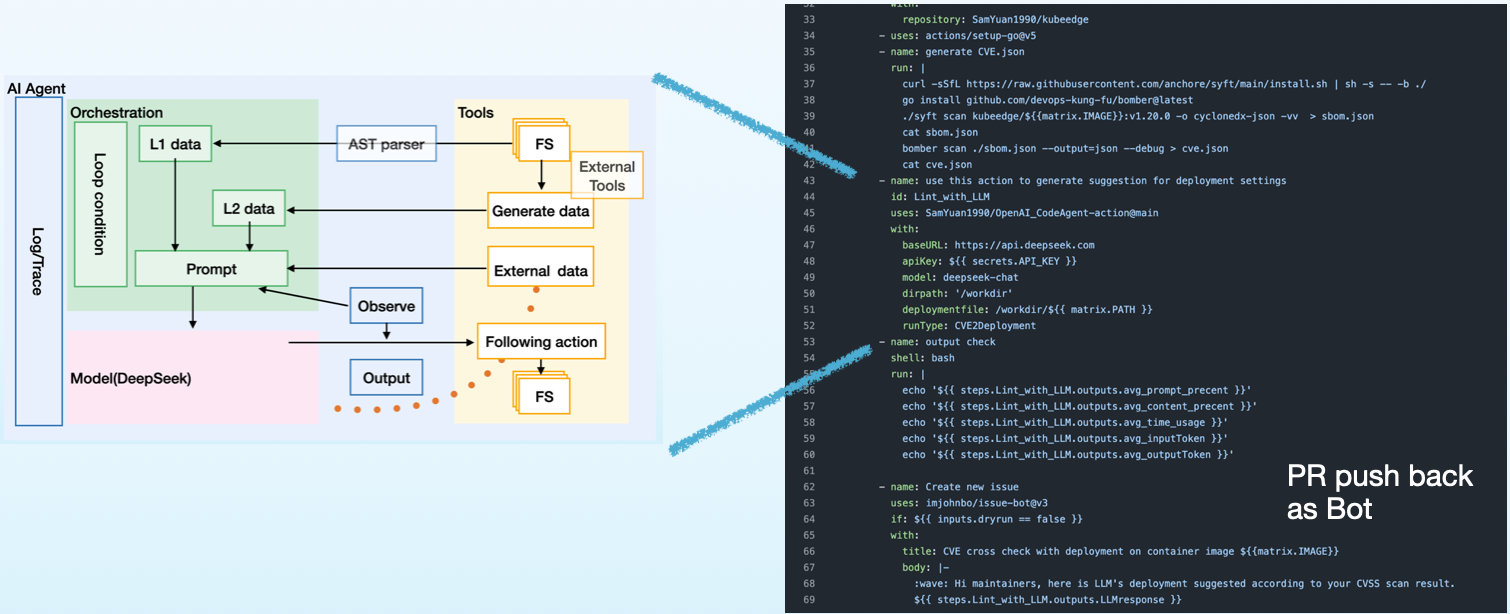Click the FS stack below Following action
Image resolution: width=1510 pixels, height=614 pixels.
(x=542, y=396)
